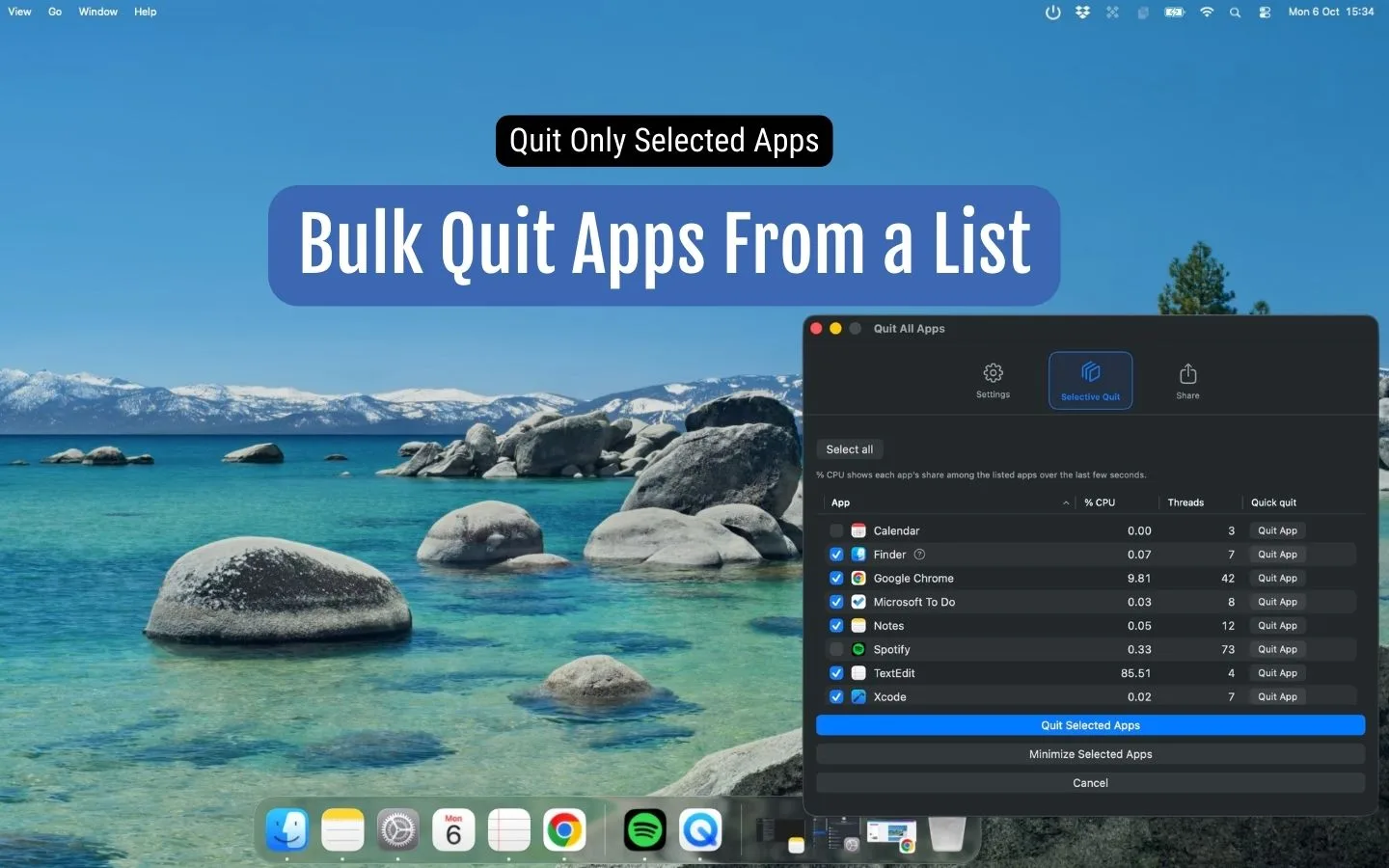
Task: Open Control Center in the menu bar
Action: 1265,13
